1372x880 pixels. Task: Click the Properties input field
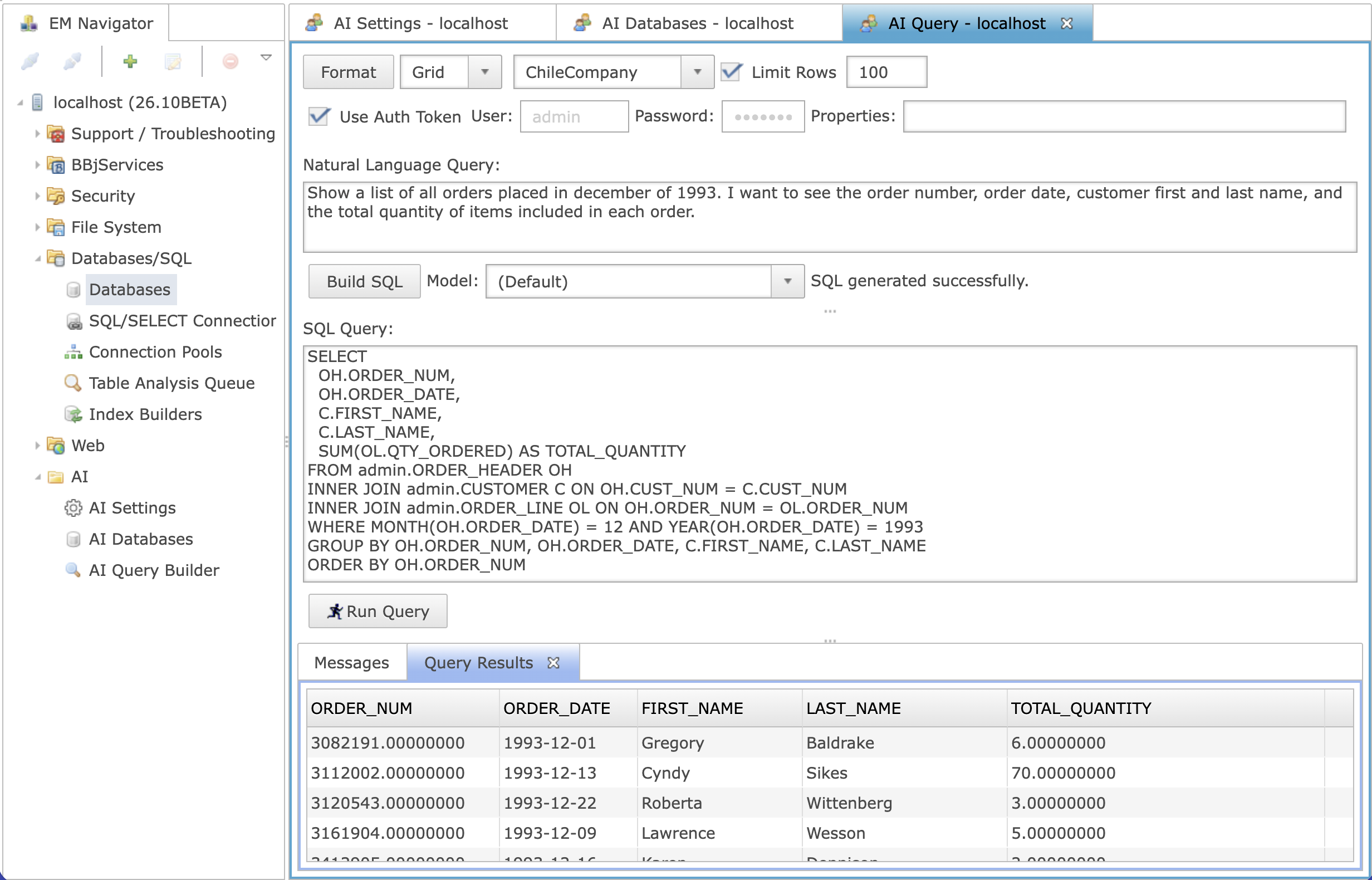coord(1124,116)
